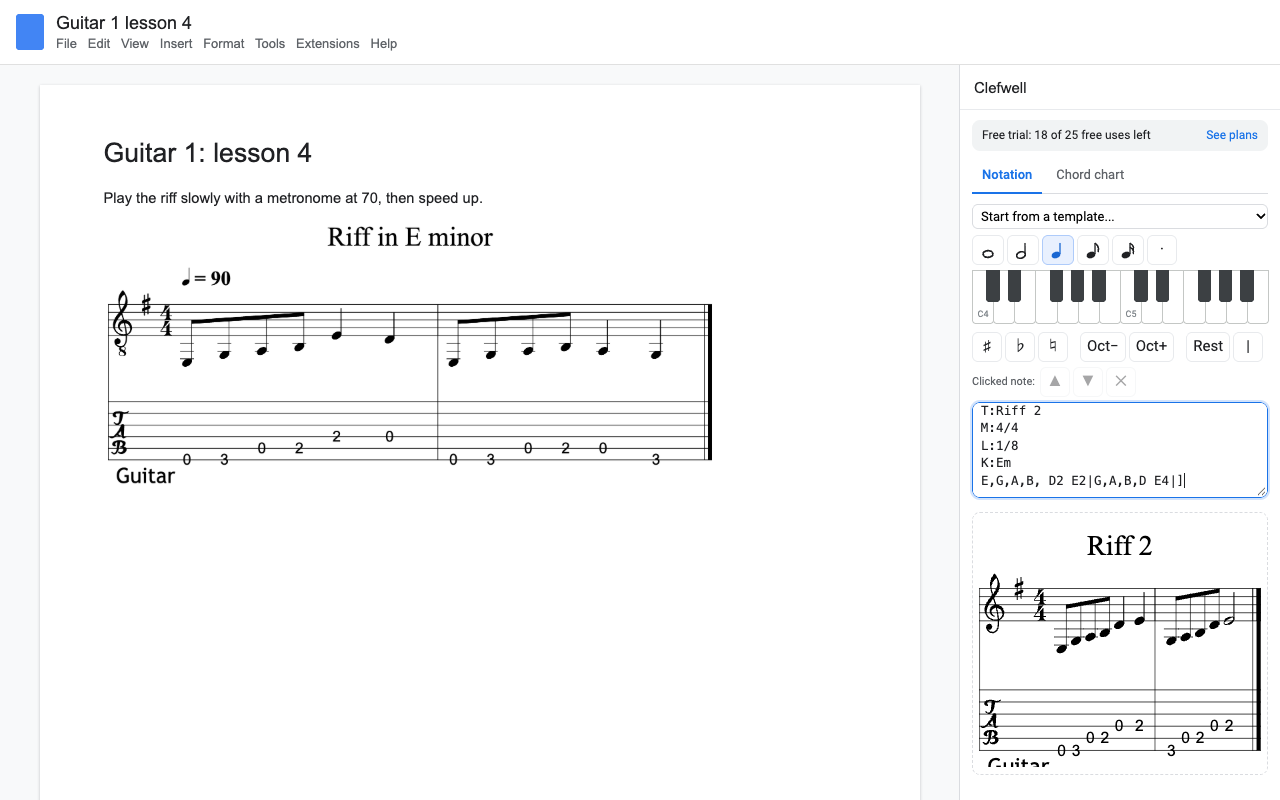Viewport: 1280px width, 800px height.
Task: Move clicked note up
Action: (x=1055, y=381)
